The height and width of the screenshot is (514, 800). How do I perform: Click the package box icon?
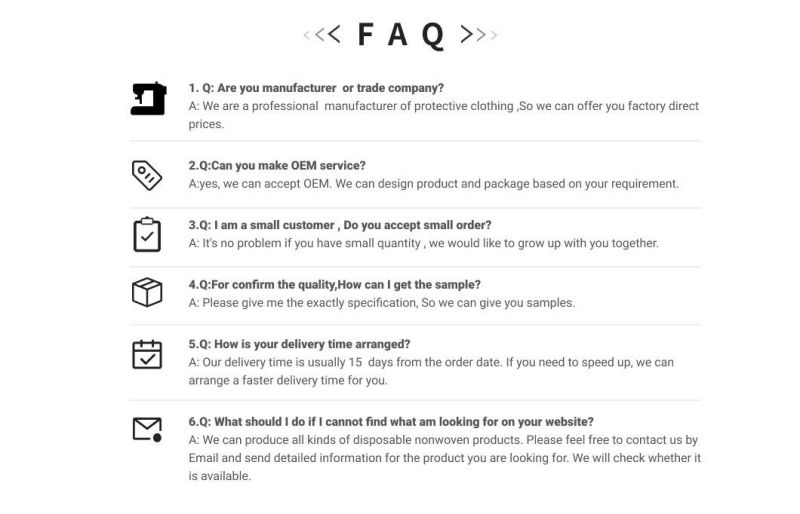(x=147, y=293)
